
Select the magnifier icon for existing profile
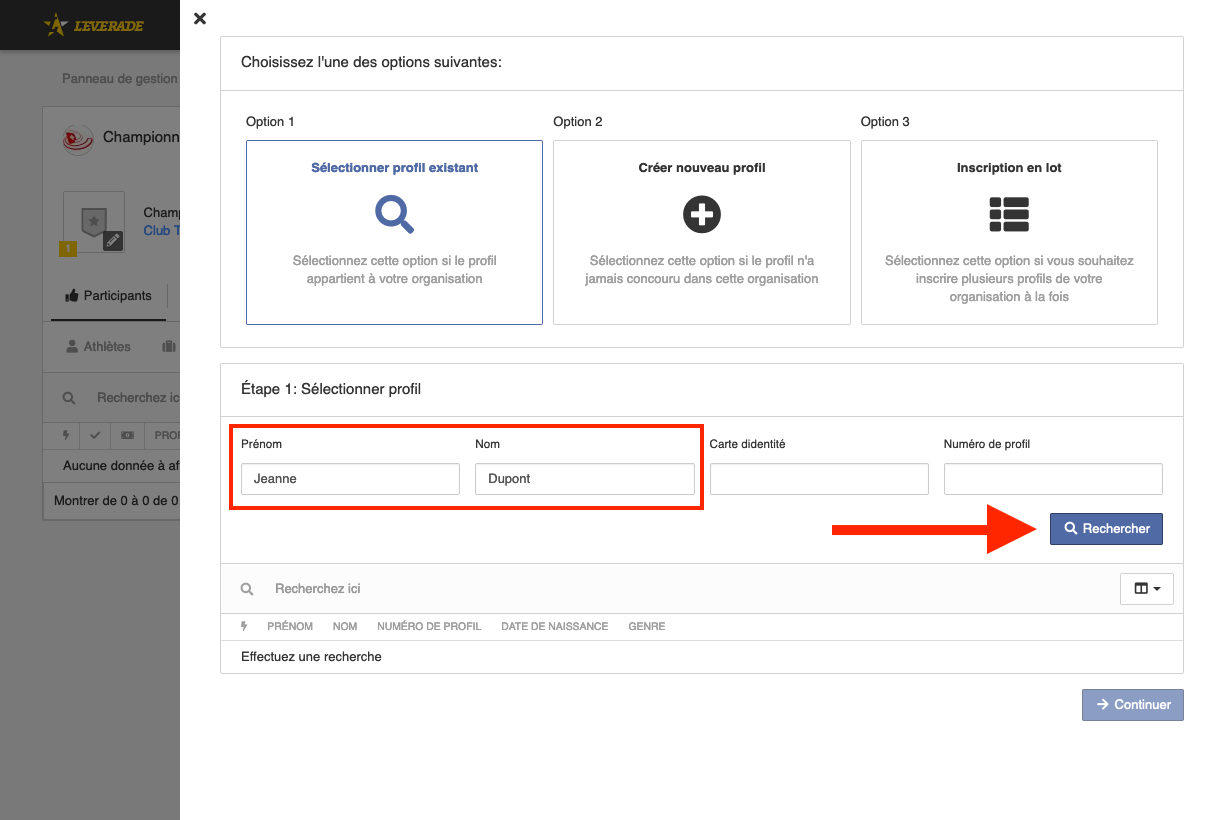click(394, 214)
